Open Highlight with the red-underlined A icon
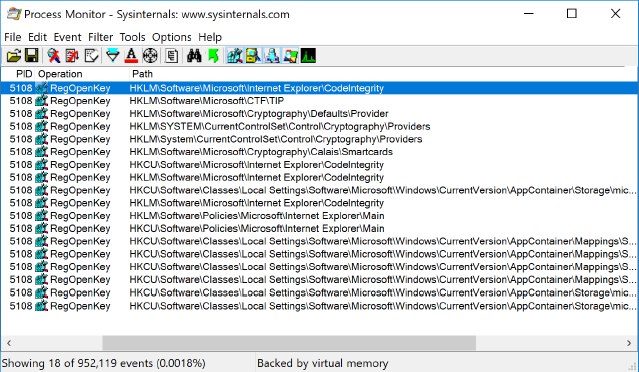This screenshot has width=639, height=372. (131, 55)
